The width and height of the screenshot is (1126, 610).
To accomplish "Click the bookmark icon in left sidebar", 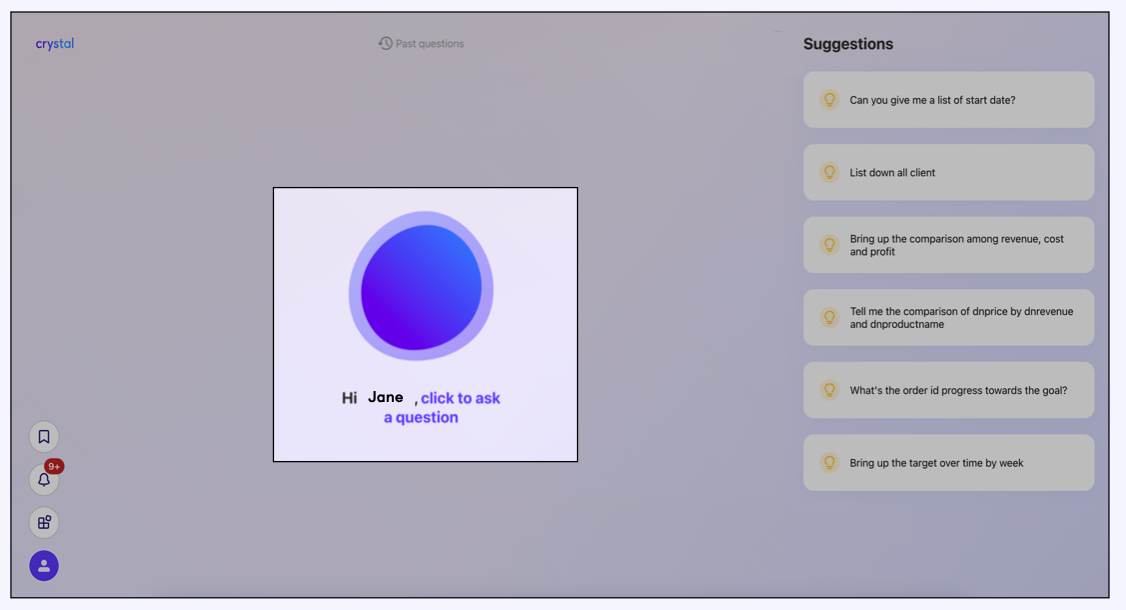I will [44, 437].
